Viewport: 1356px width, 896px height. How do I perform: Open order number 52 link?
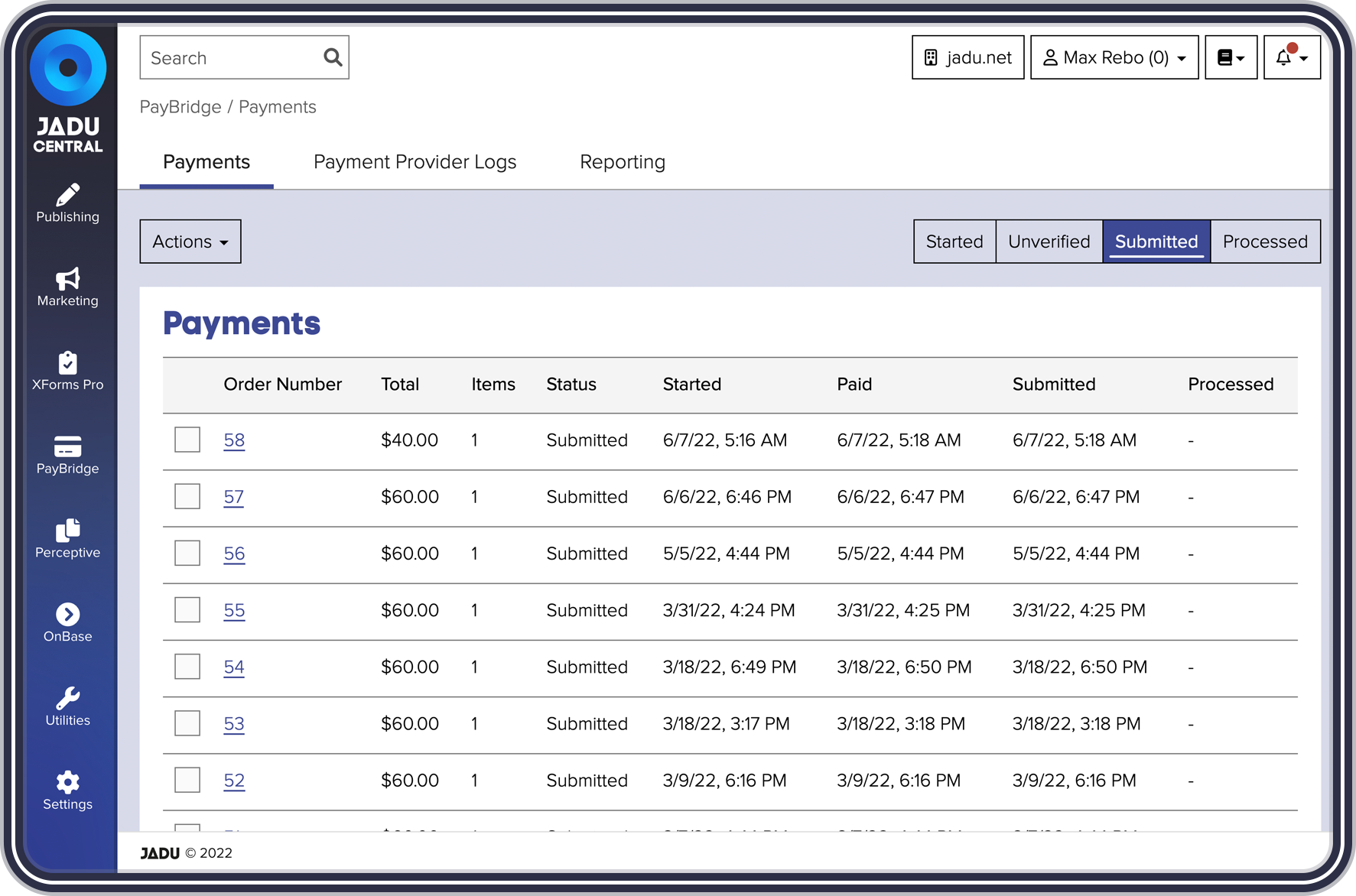234,781
